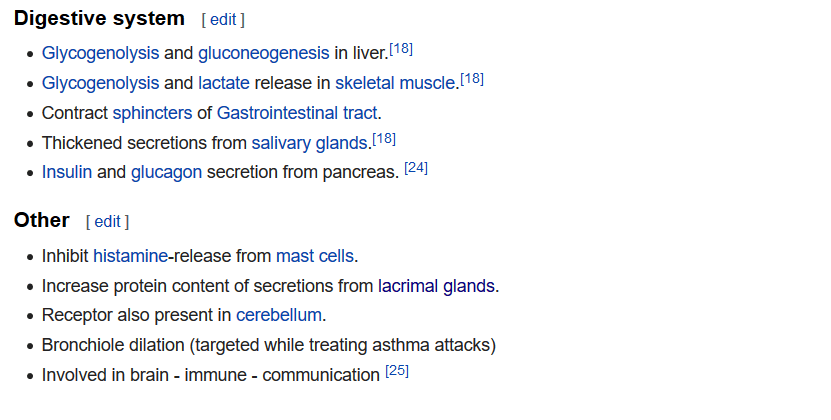Follow the glucagon link
Viewport: 831px width, 420px height.
[x=166, y=172]
